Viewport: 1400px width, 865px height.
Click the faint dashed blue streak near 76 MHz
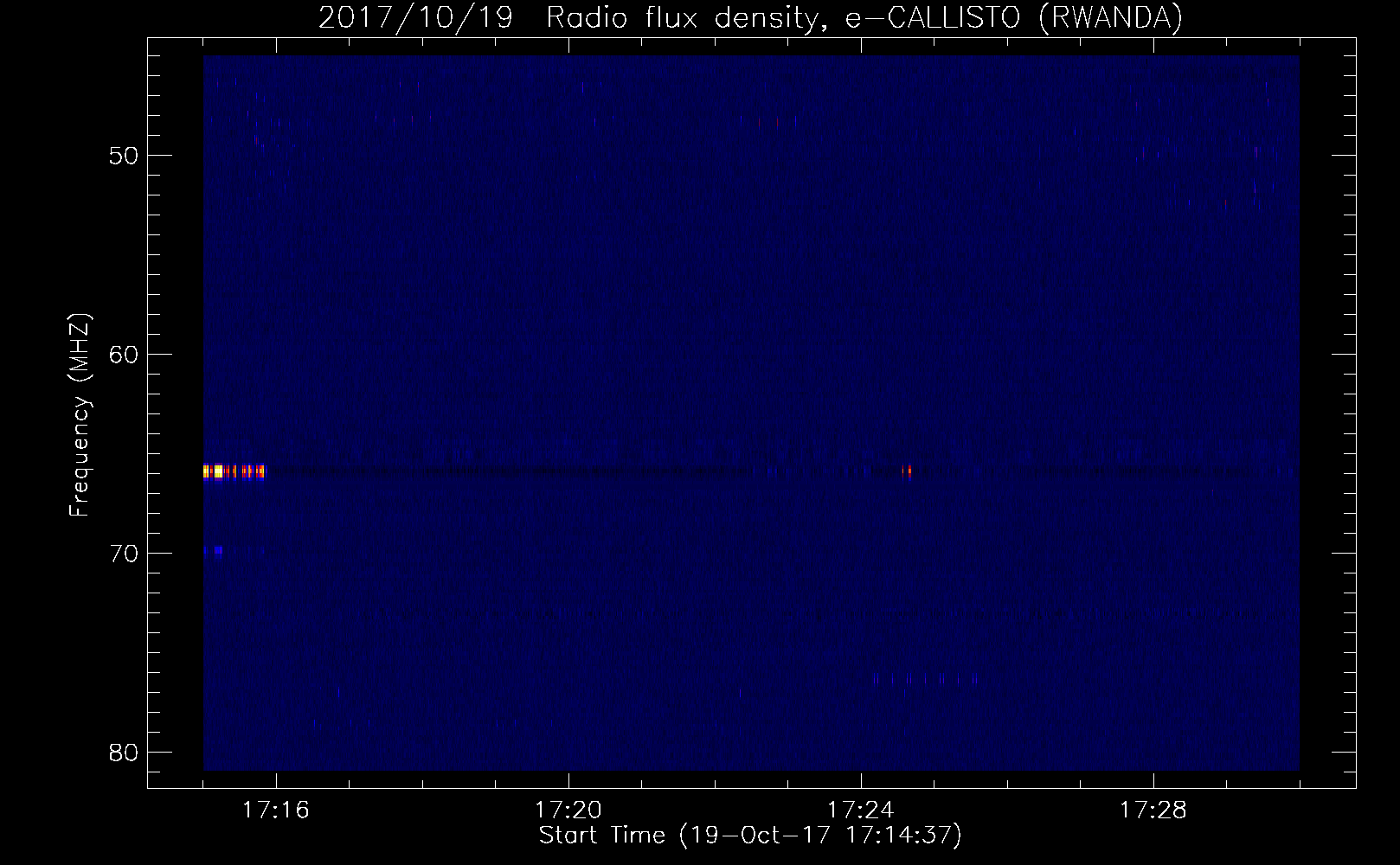point(926,679)
